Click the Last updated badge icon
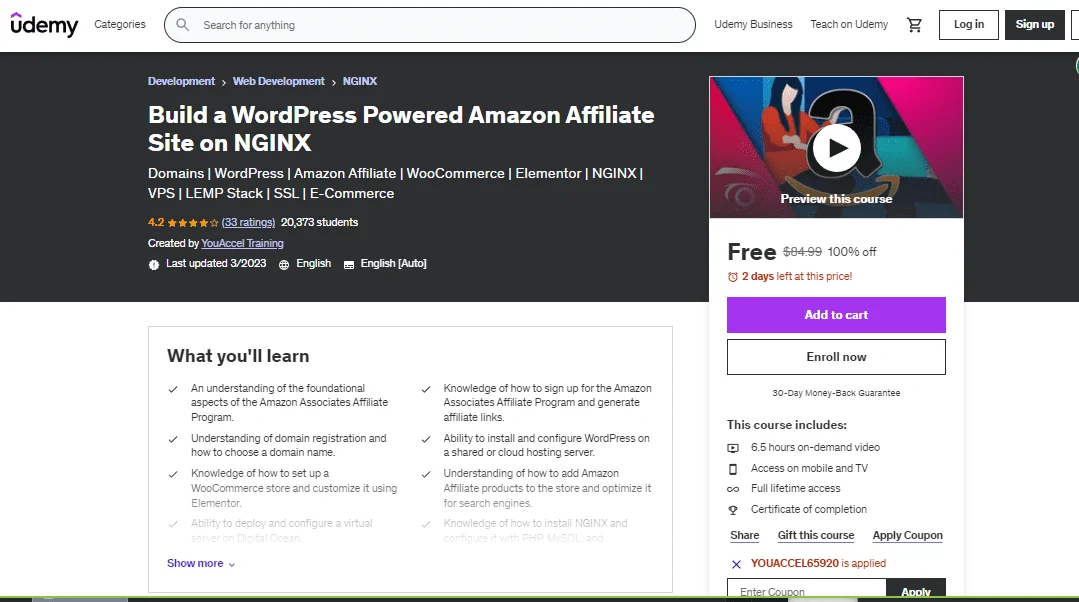1079x602 pixels. pos(153,265)
